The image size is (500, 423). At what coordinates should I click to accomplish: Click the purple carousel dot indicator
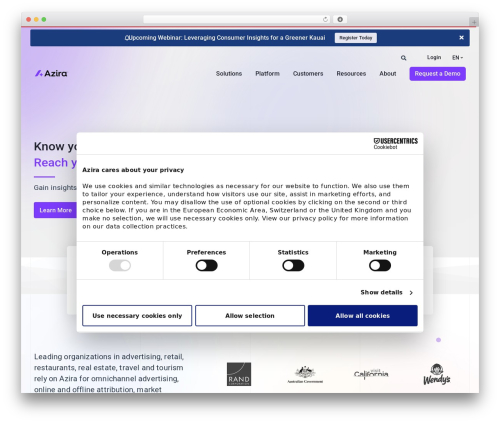point(438,340)
